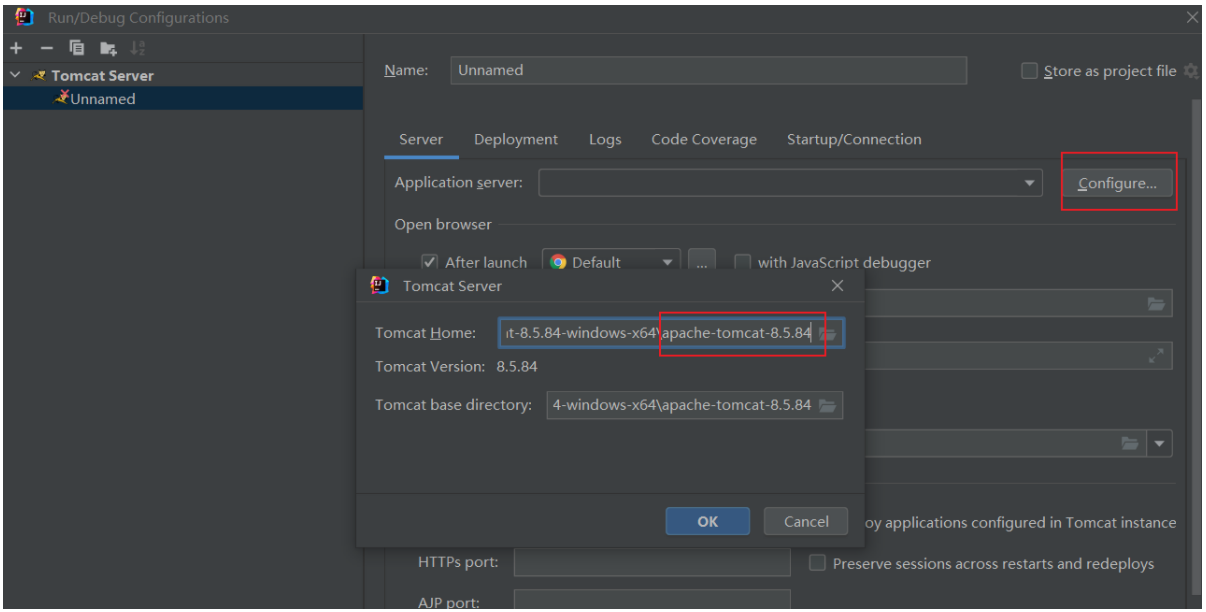The width and height of the screenshot is (1206, 612).
Task: Click the AJP port input field
Action: point(652,600)
